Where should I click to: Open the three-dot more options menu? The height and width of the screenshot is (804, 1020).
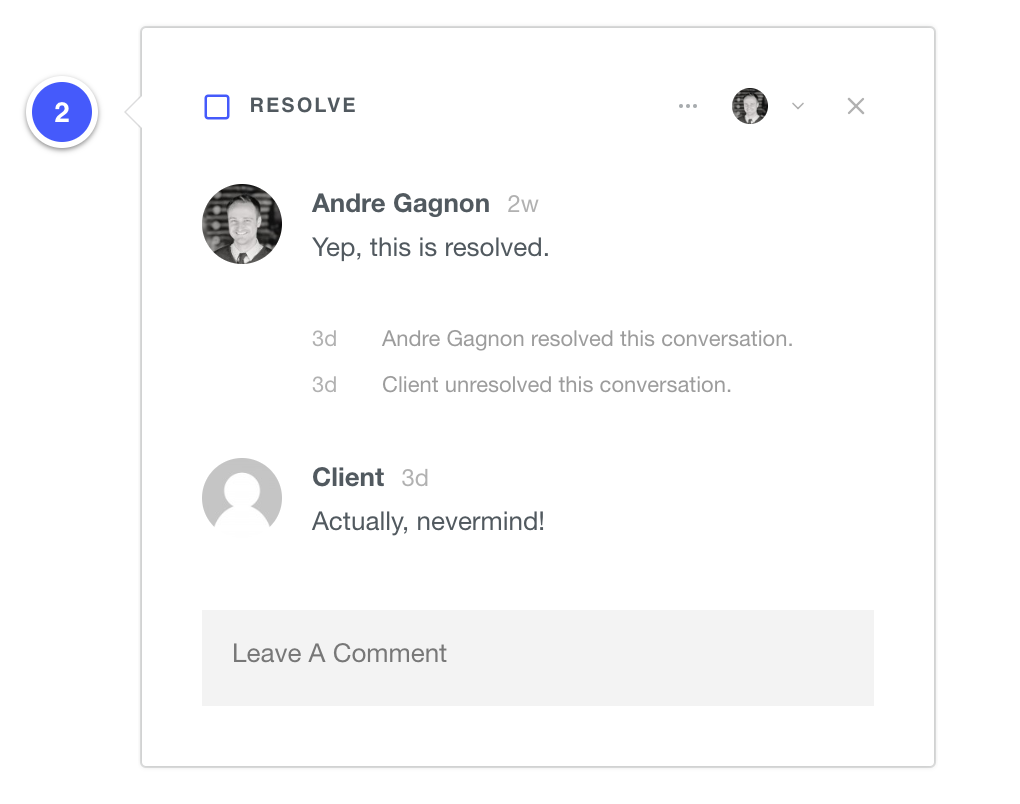[x=688, y=106]
